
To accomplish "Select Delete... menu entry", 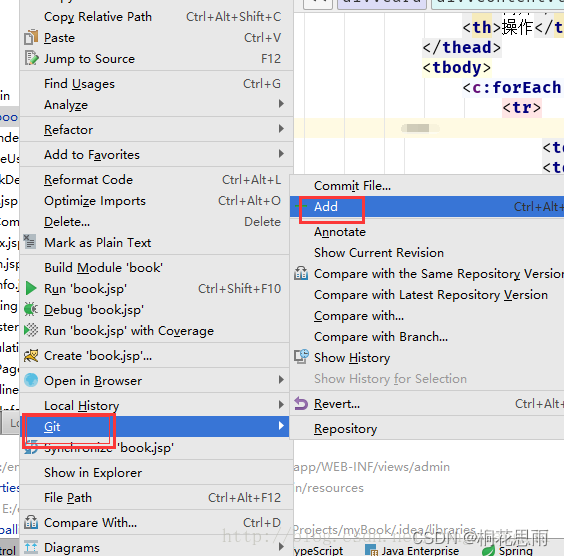I will [x=156, y=222].
